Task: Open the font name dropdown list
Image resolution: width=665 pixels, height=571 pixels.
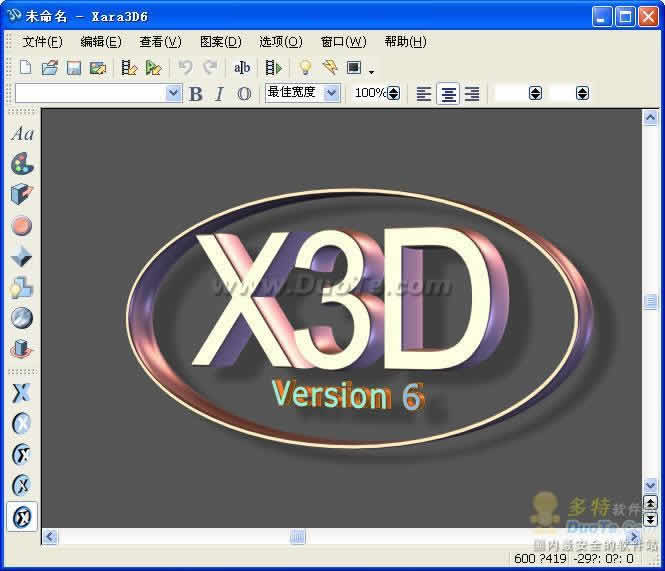Action: click(x=173, y=93)
